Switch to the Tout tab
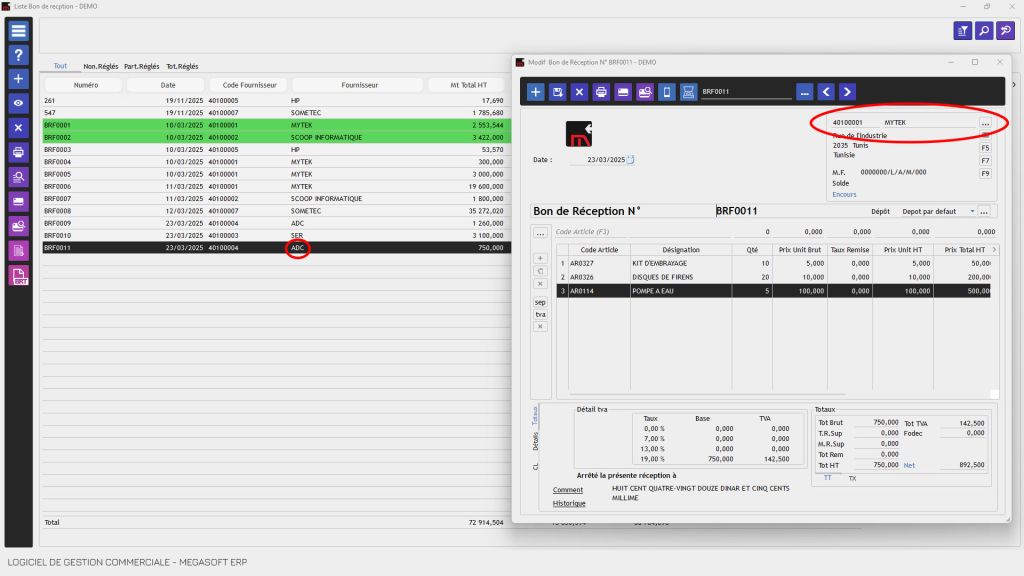The width and height of the screenshot is (1024, 576). (x=60, y=66)
